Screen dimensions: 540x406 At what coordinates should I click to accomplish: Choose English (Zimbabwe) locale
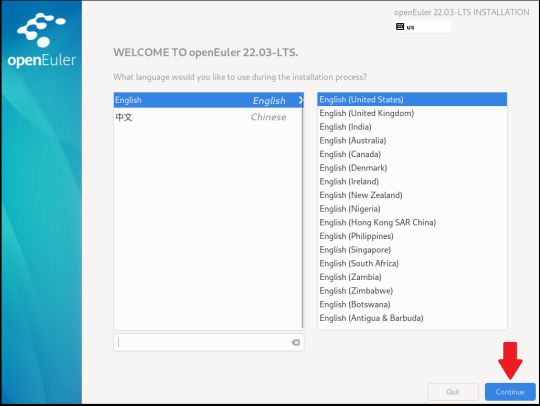point(412,291)
